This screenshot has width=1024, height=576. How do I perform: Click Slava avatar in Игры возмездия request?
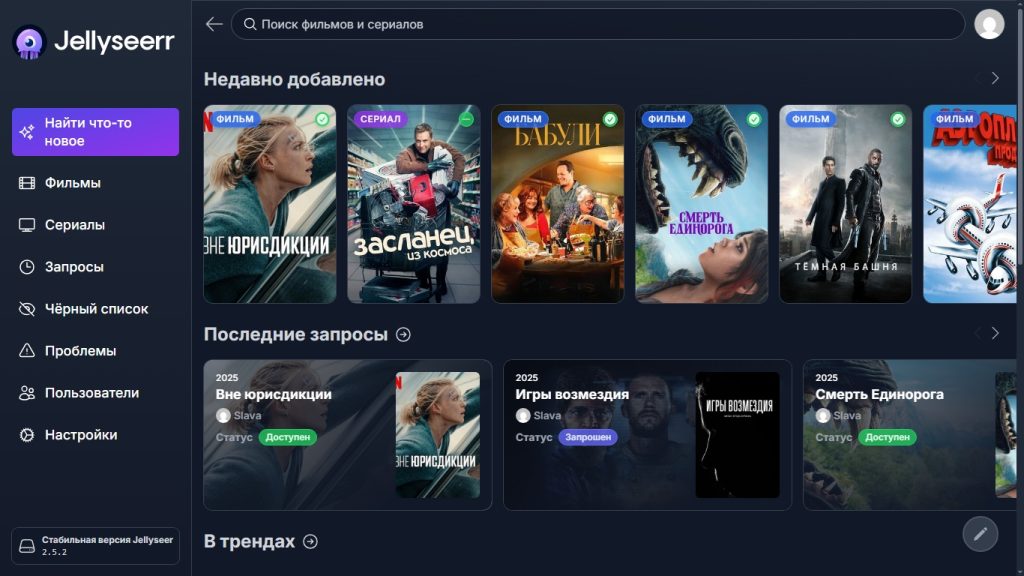pos(522,415)
